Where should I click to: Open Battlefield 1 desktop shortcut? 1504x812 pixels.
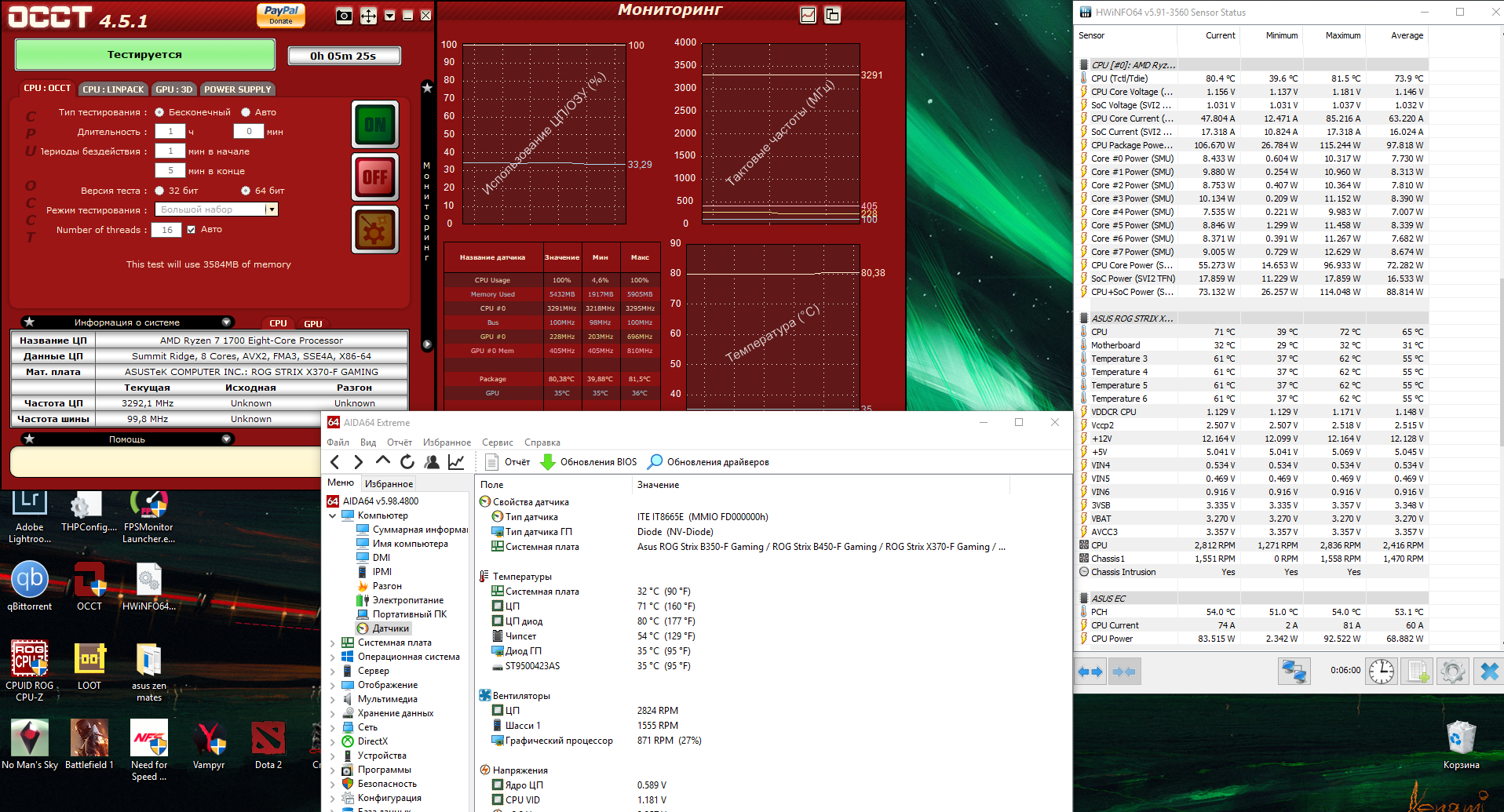(x=89, y=745)
